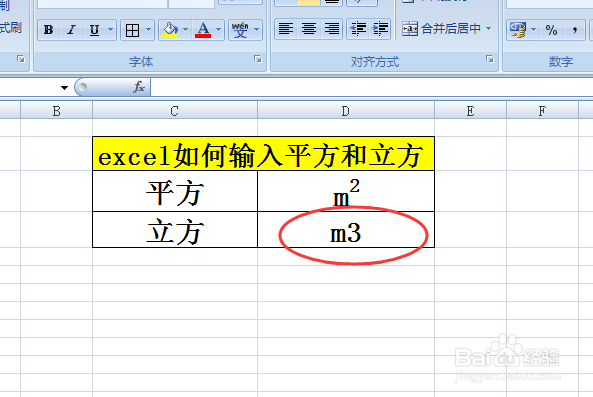Apply comma style
This screenshot has width=593, height=397.
pyautogui.click(x=575, y=30)
